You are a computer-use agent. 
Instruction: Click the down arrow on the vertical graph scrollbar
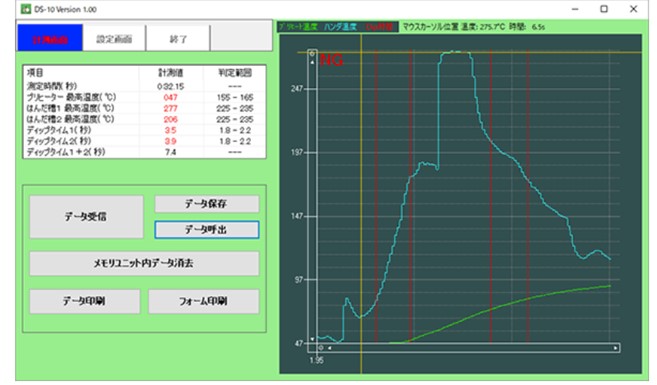pos(312,339)
